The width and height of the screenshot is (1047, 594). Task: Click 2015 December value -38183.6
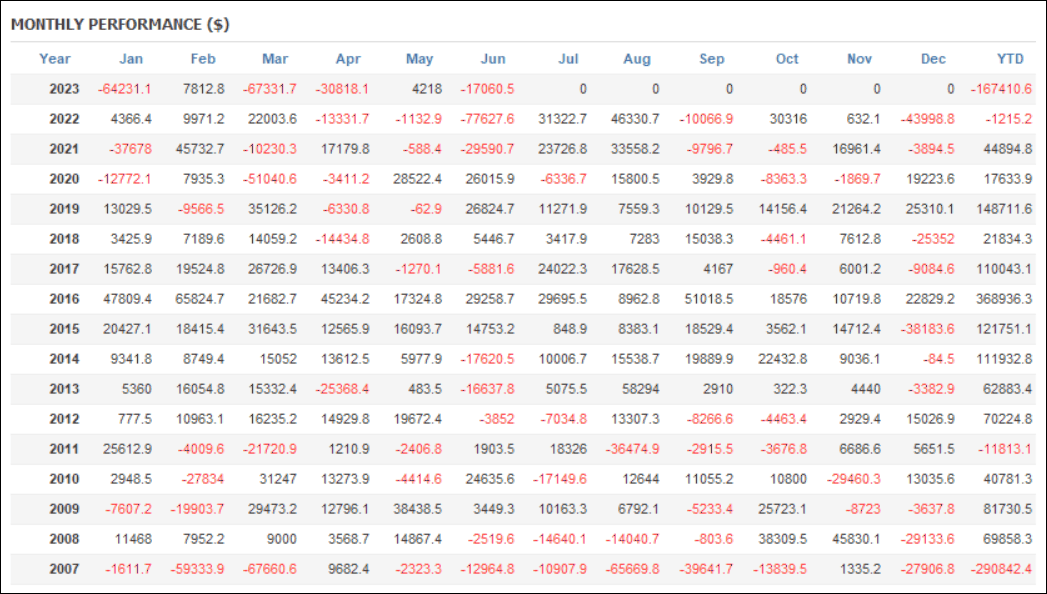[x=927, y=329]
